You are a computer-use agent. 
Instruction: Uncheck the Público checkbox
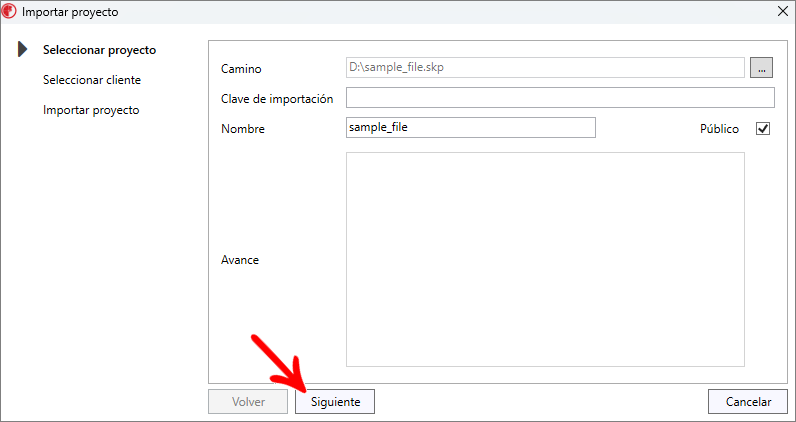pos(763,129)
